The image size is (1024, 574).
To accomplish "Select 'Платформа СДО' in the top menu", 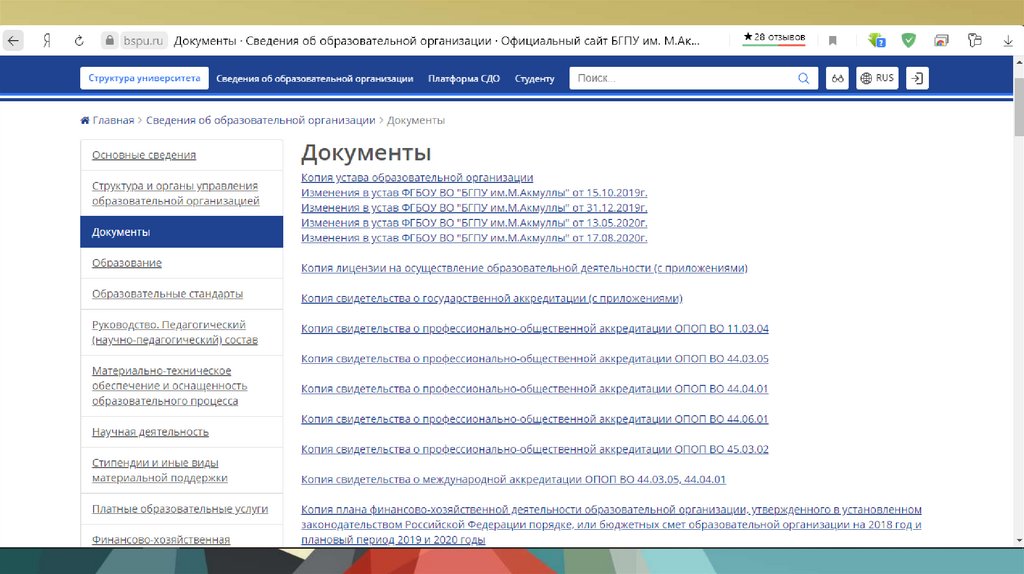I will (464, 78).
